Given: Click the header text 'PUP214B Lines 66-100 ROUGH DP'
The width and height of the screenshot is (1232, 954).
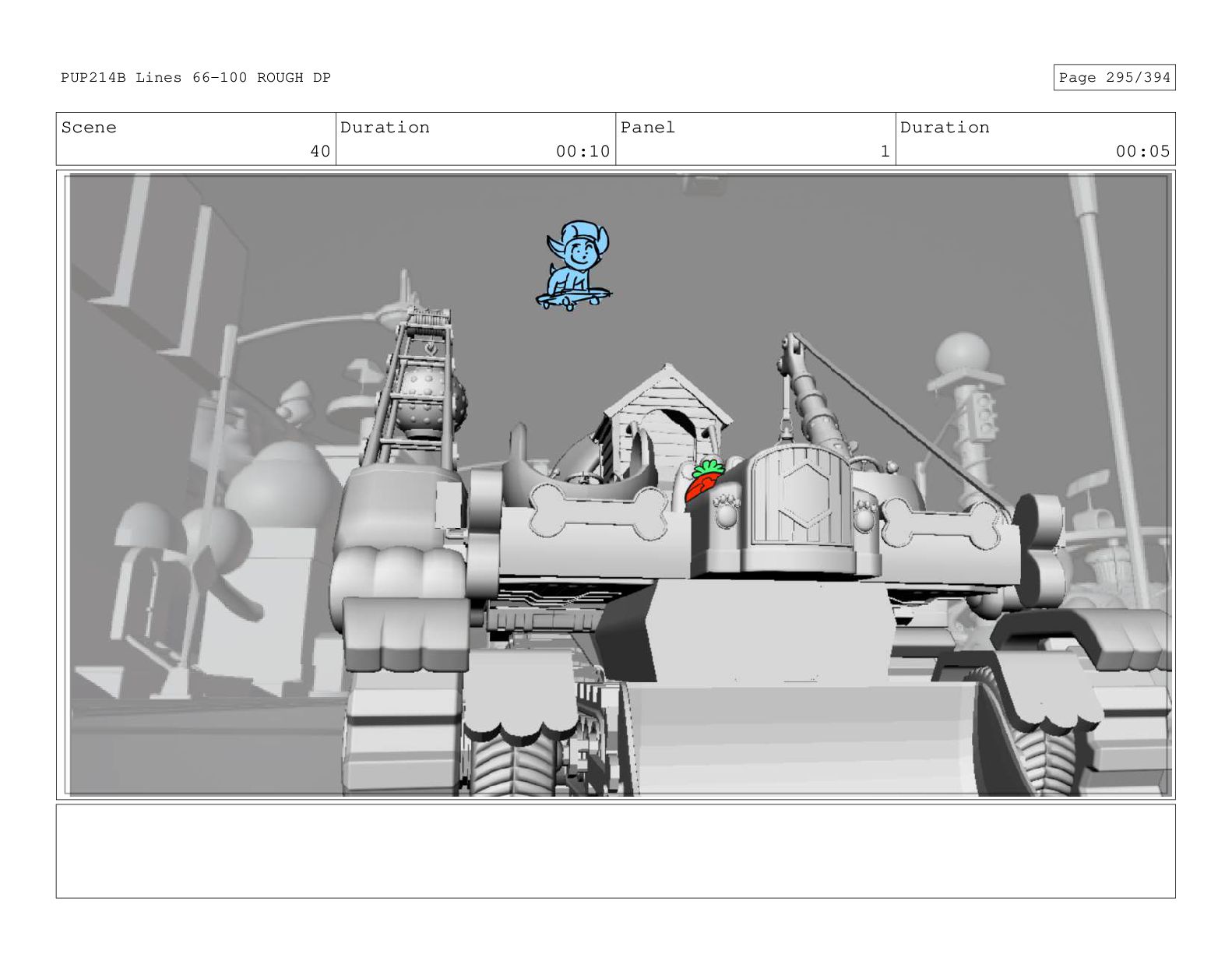Looking at the screenshot, I should (195, 78).
